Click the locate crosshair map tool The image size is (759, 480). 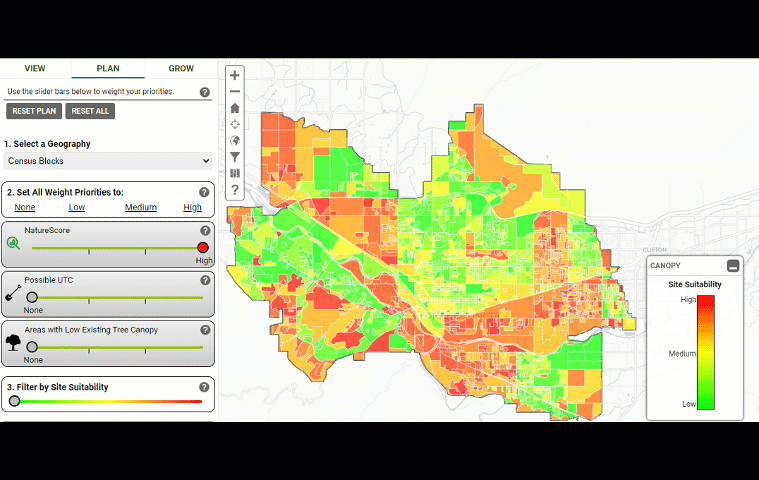pos(234,124)
